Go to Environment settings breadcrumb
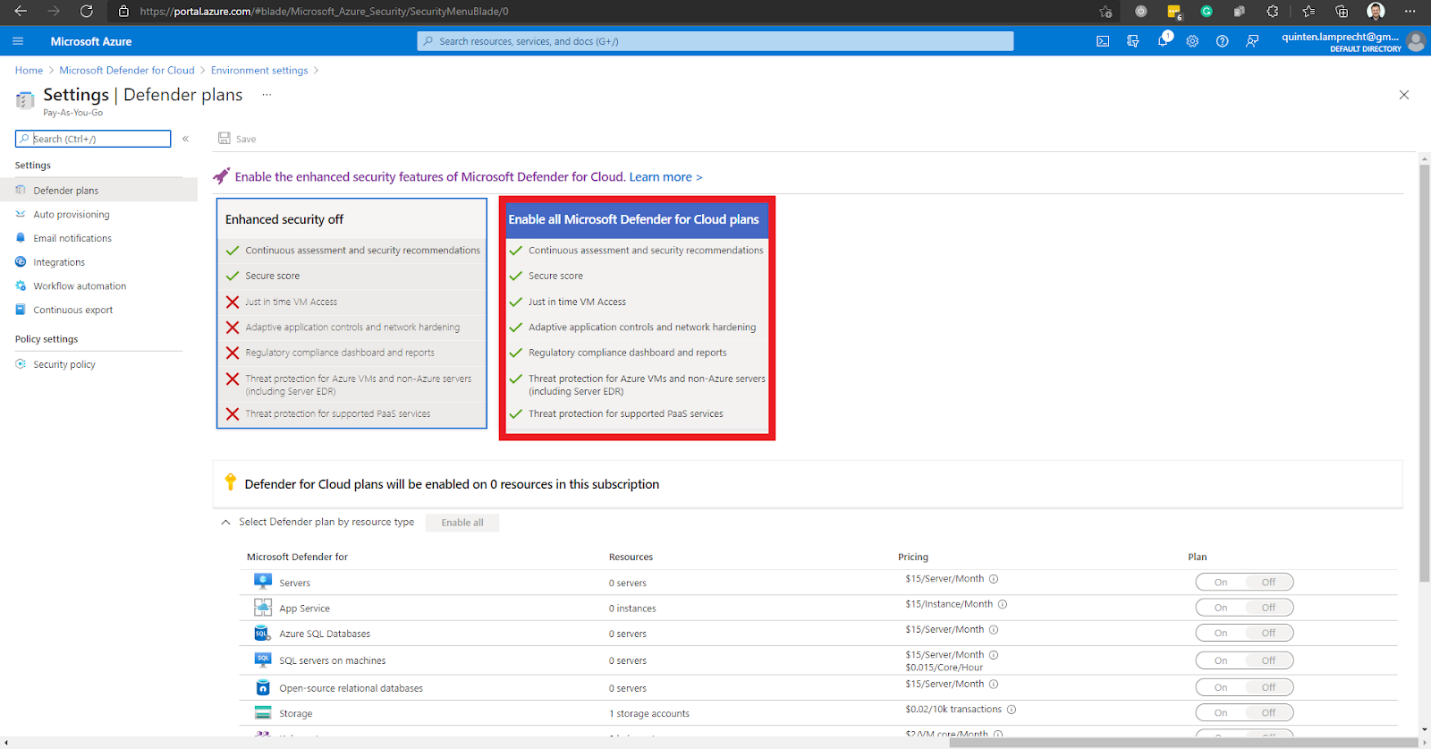The height and width of the screenshot is (749, 1431). point(260,70)
